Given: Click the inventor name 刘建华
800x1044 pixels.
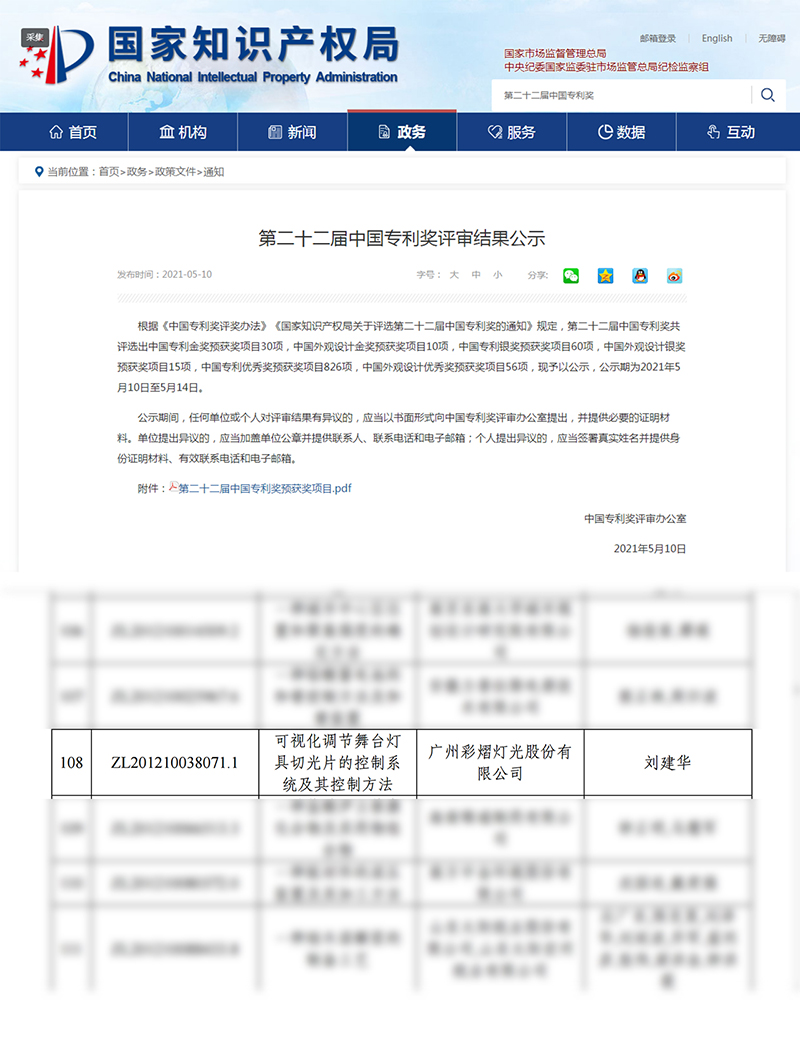Looking at the screenshot, I should tap(668, 762).
